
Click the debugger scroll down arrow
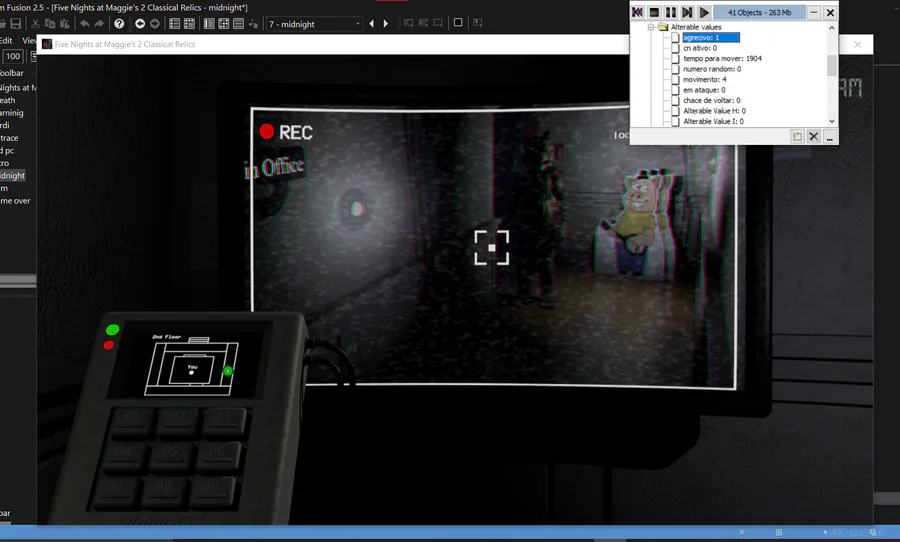[x=832, y=121]
